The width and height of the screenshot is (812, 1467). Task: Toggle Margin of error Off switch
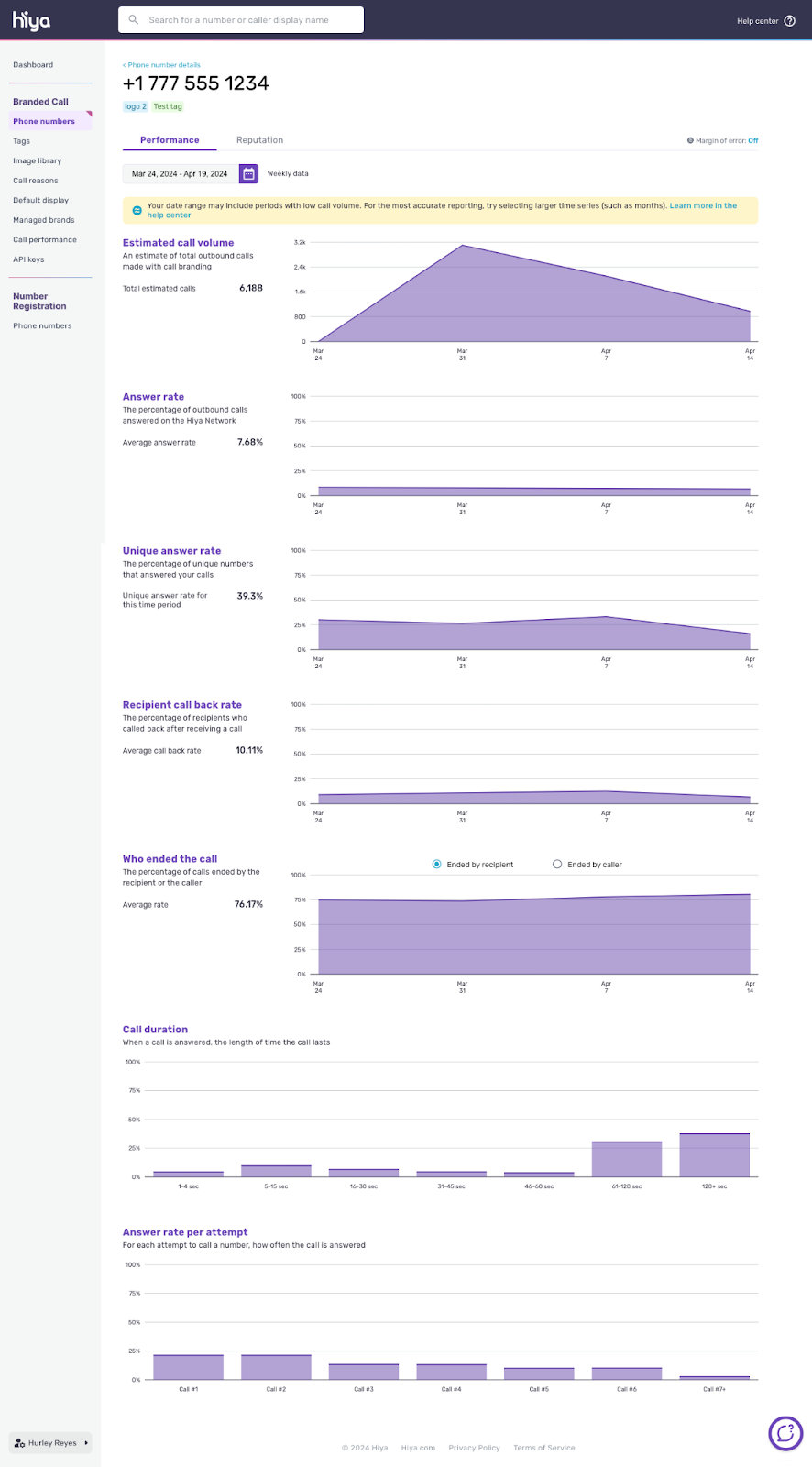752,141
